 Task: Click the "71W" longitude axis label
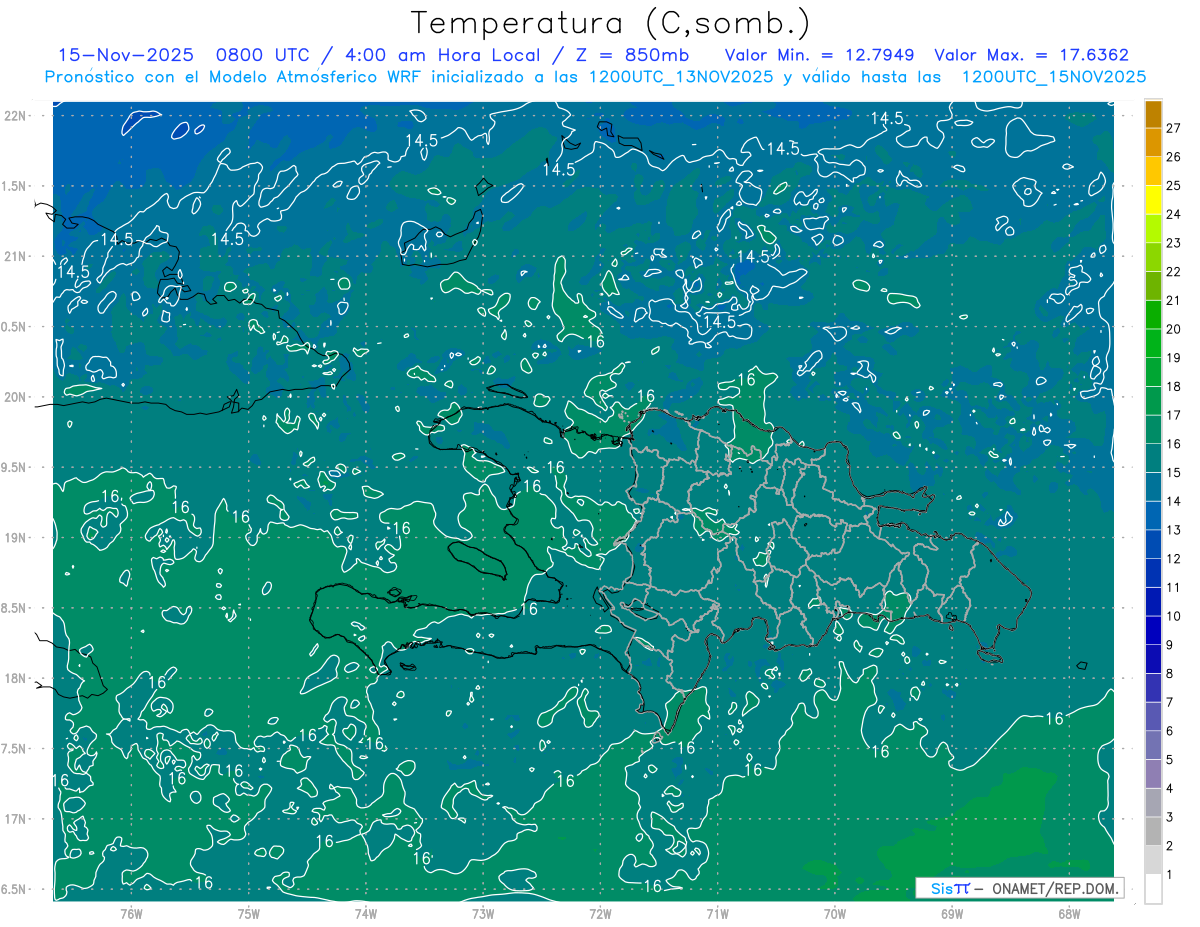717,913
